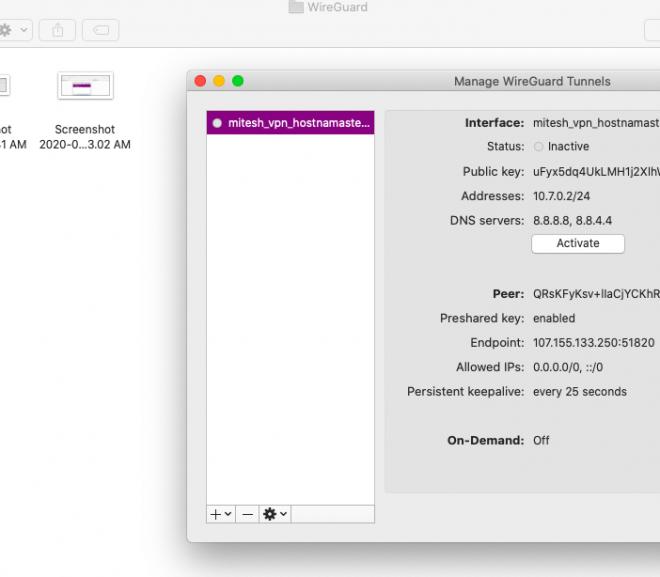
Task: Click the Finder tags toolbar icon
Action: point(101,30)
